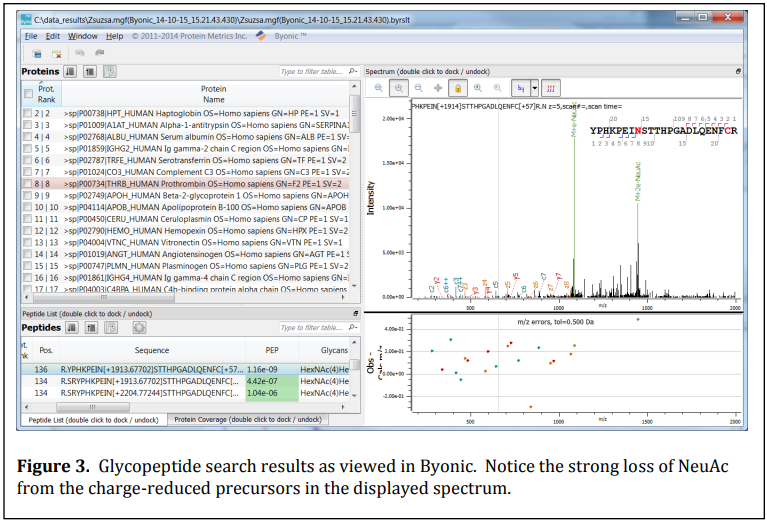Click the gear settings icon in the Peptides panel
Viewport: 767px width, 521px height.
(x=139, y=327)
